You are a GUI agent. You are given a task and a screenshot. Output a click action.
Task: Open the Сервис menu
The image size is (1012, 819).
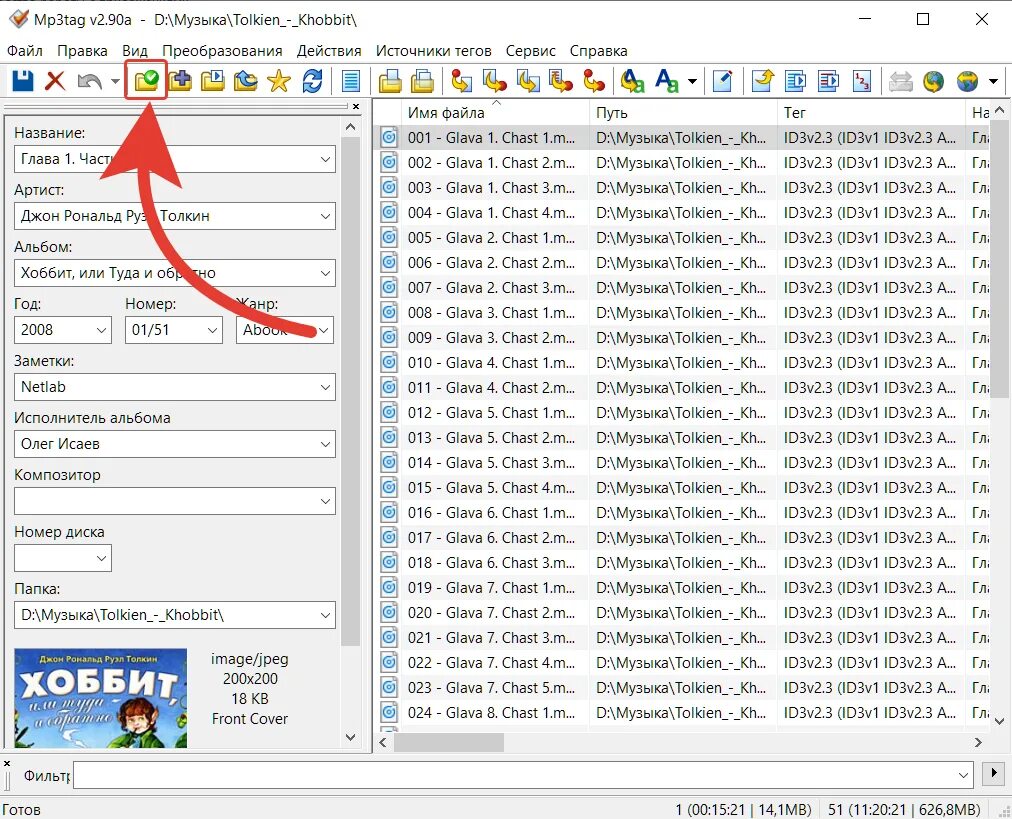point(531,50)
